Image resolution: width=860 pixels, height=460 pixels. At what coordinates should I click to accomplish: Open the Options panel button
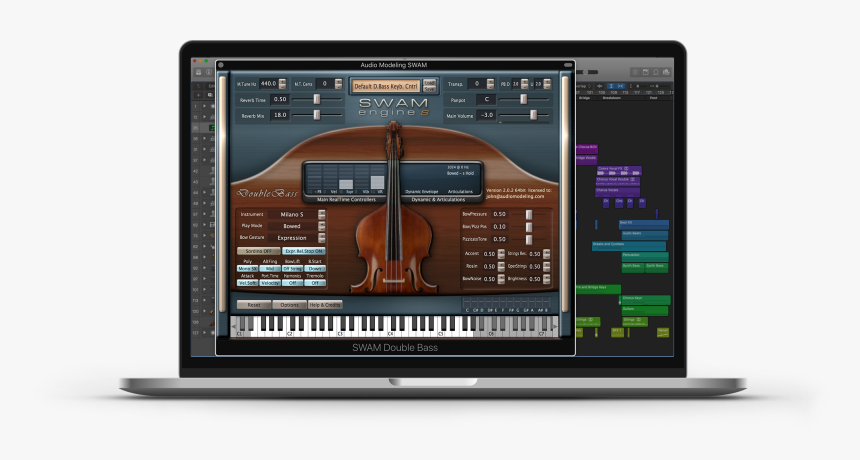click(x=289, y=305)
